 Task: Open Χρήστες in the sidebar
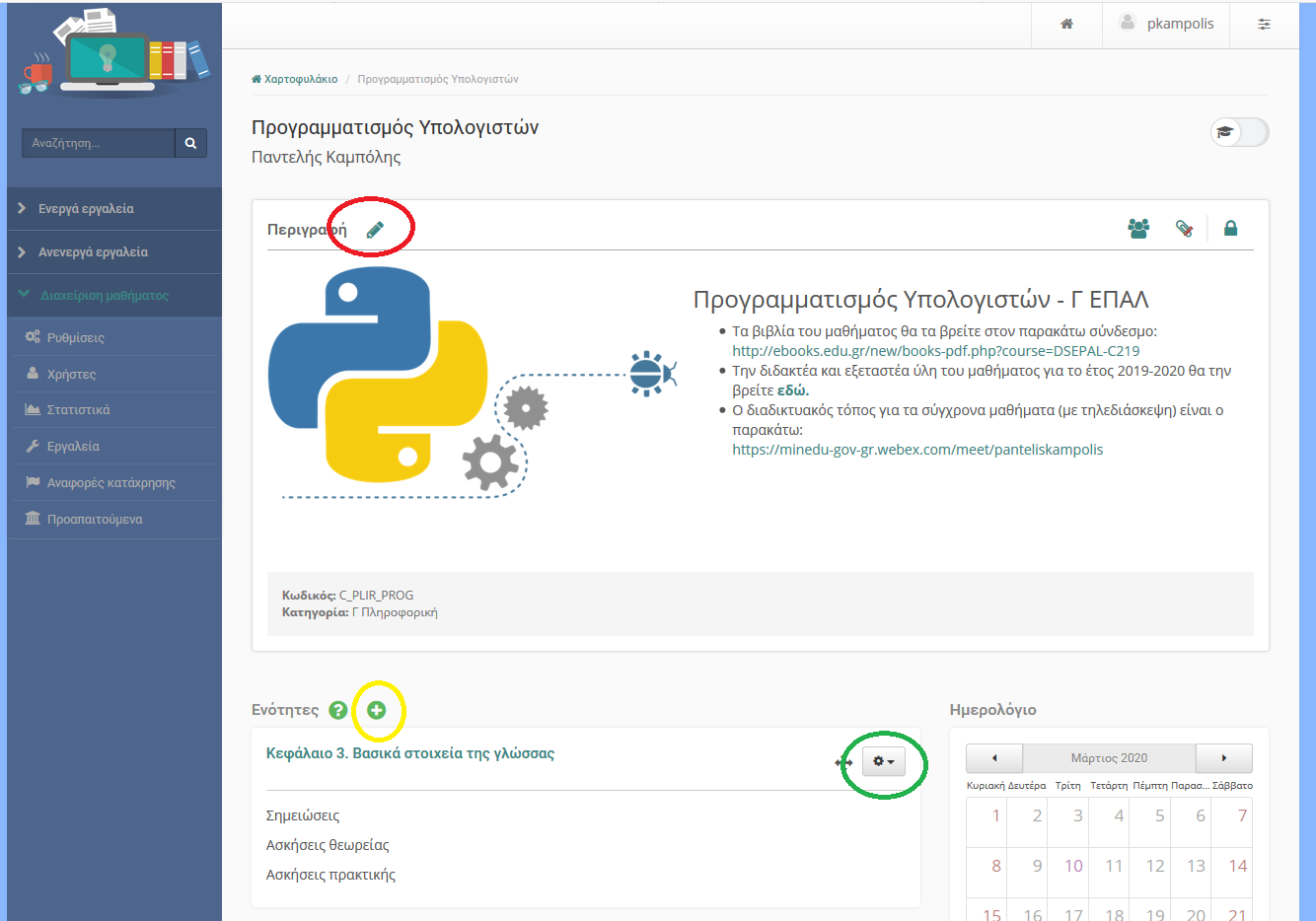pyautogui.click(x=114, y=374)
